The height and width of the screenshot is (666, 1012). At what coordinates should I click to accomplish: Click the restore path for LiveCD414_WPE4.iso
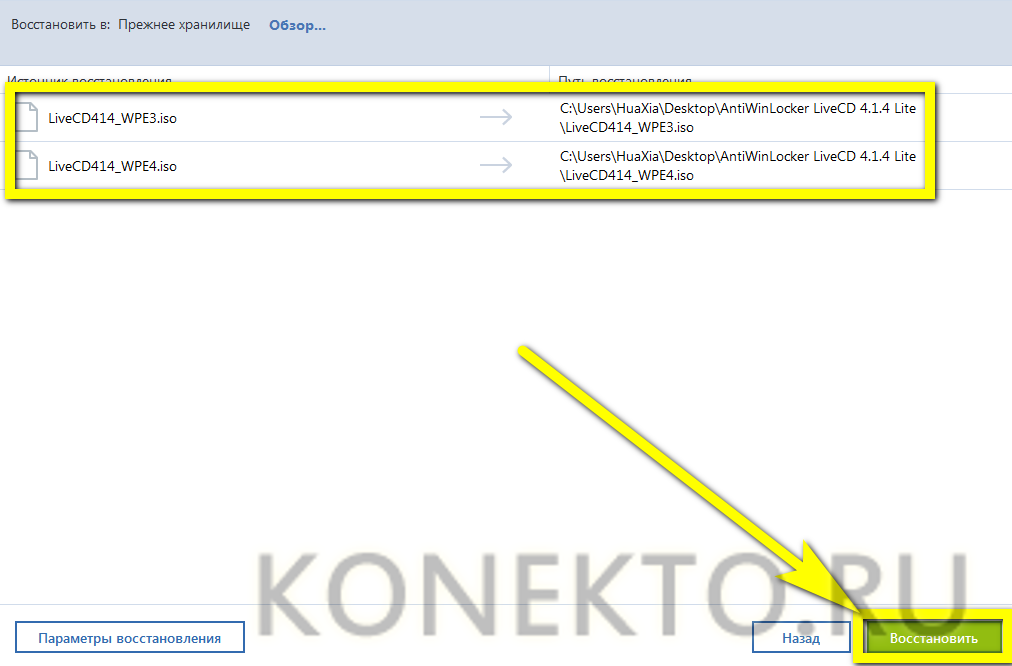(x=737, y=166)
